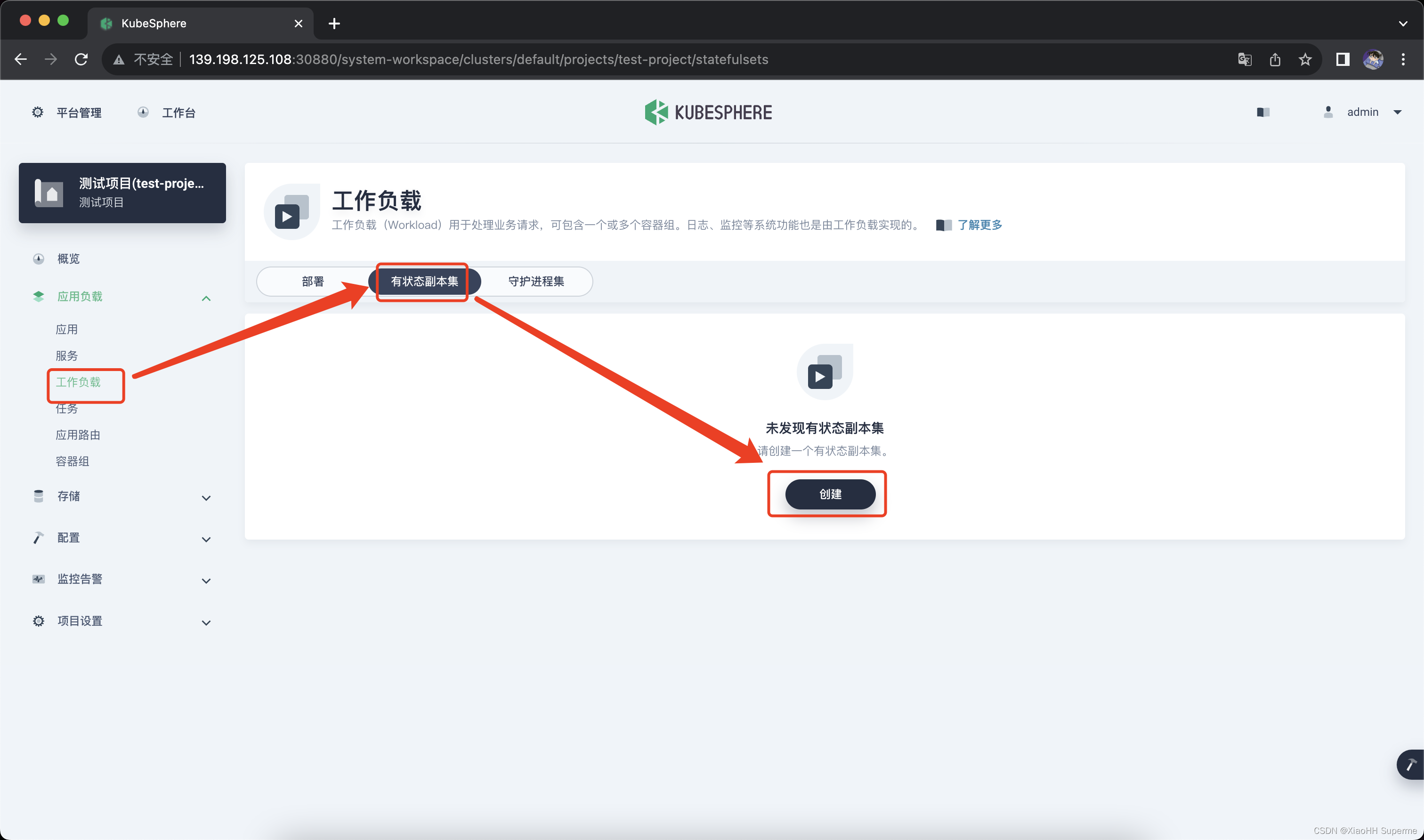Open the documentation book icon in header
The height and width of the screenshot is (840, 1424).
[x=1262, y=112]
